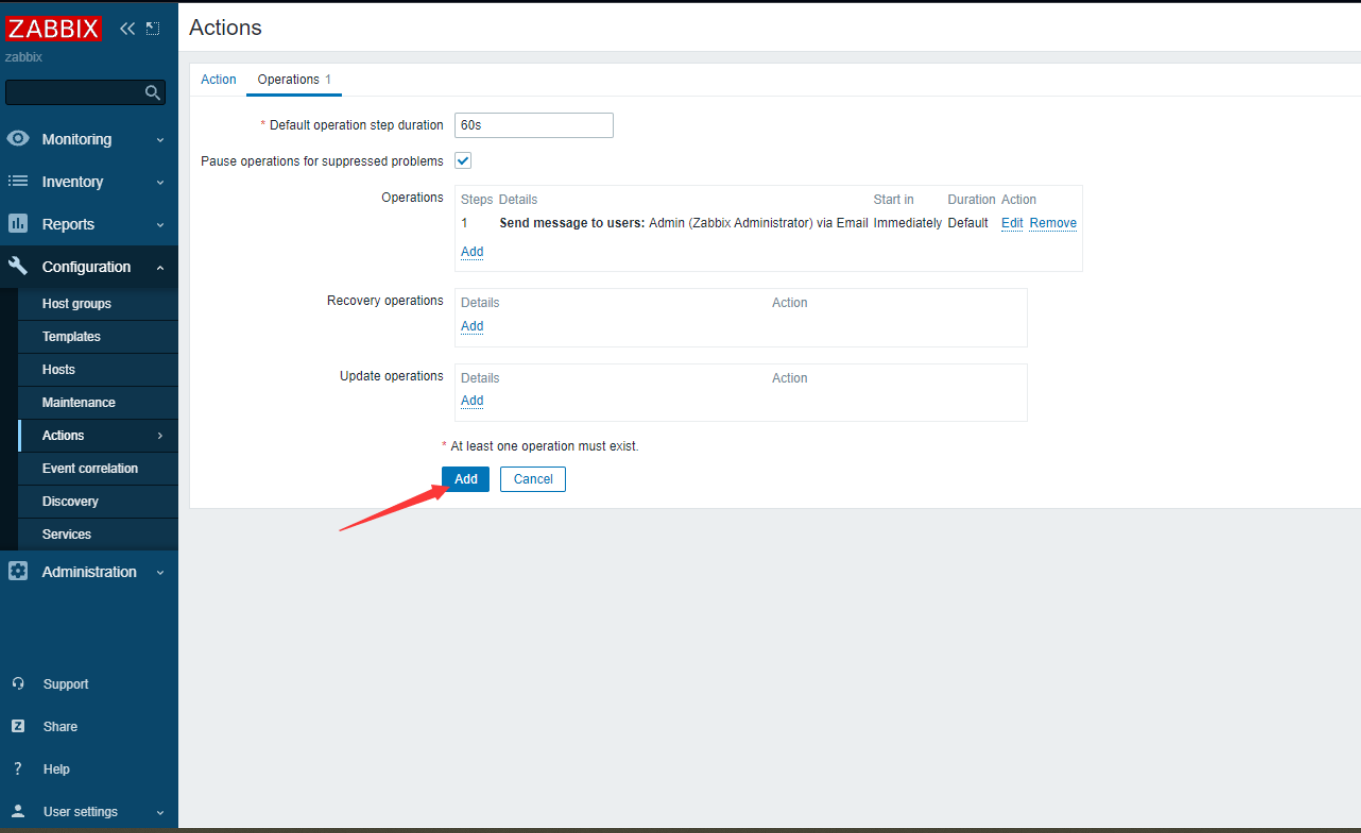Click the blue Add button

(466, 479)
